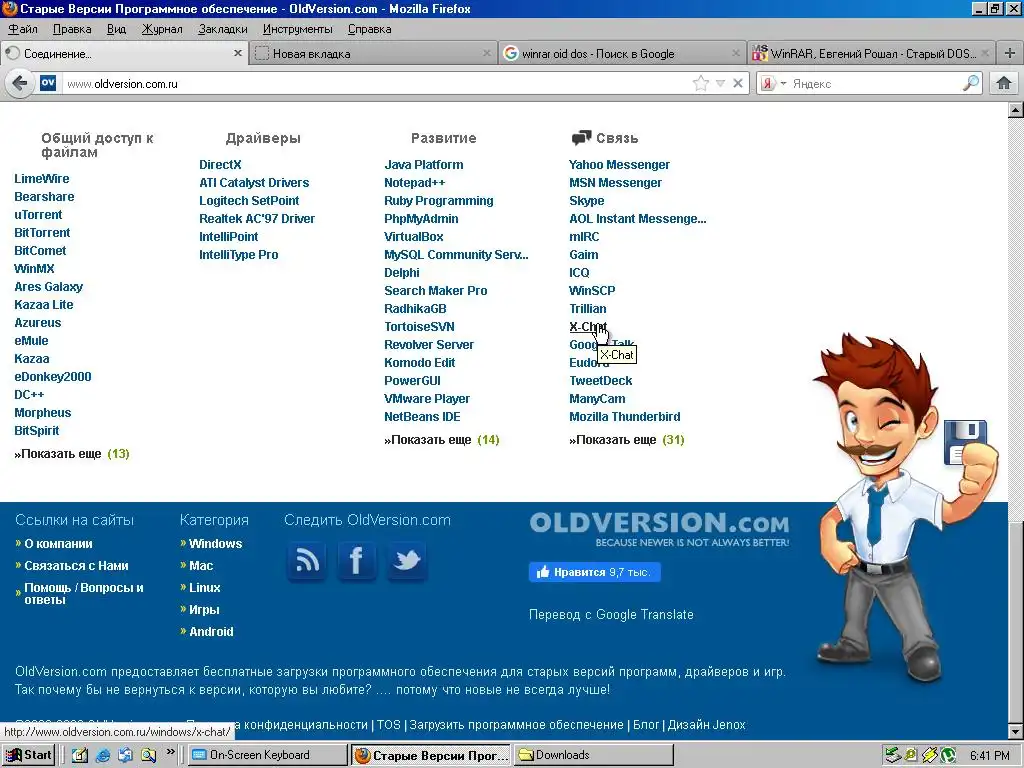Bookmark page with the star icon
Screen dimensions: 1024x768
tap(701, 83)
